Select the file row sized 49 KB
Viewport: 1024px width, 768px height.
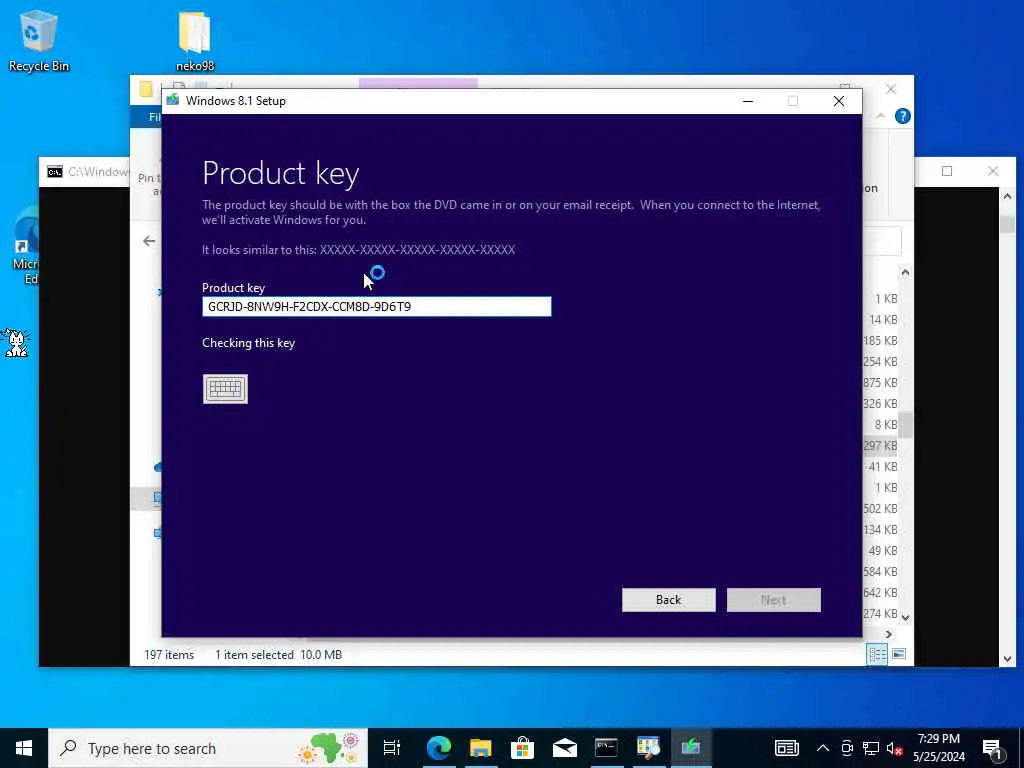(x=882, y=551)
